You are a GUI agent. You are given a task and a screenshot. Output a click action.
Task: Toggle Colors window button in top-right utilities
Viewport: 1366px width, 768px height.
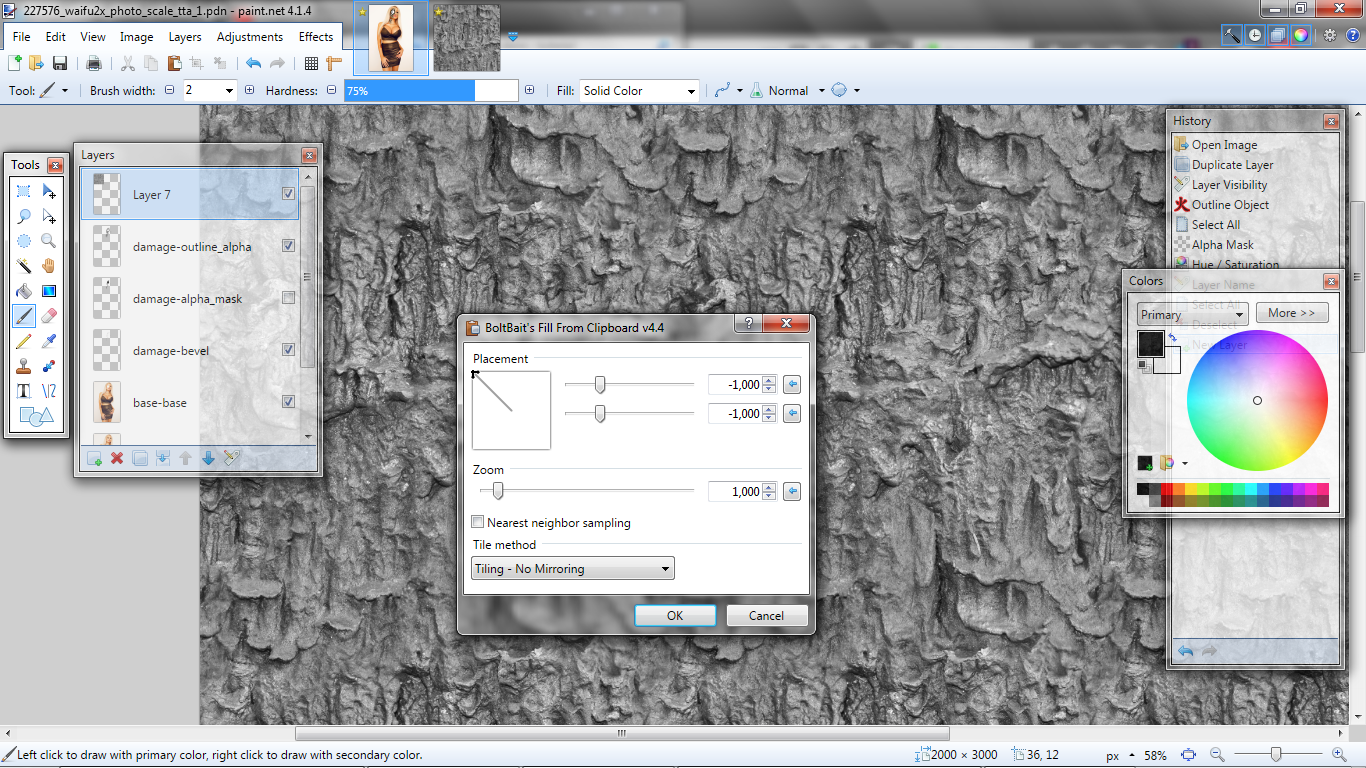click(1300, 35)
